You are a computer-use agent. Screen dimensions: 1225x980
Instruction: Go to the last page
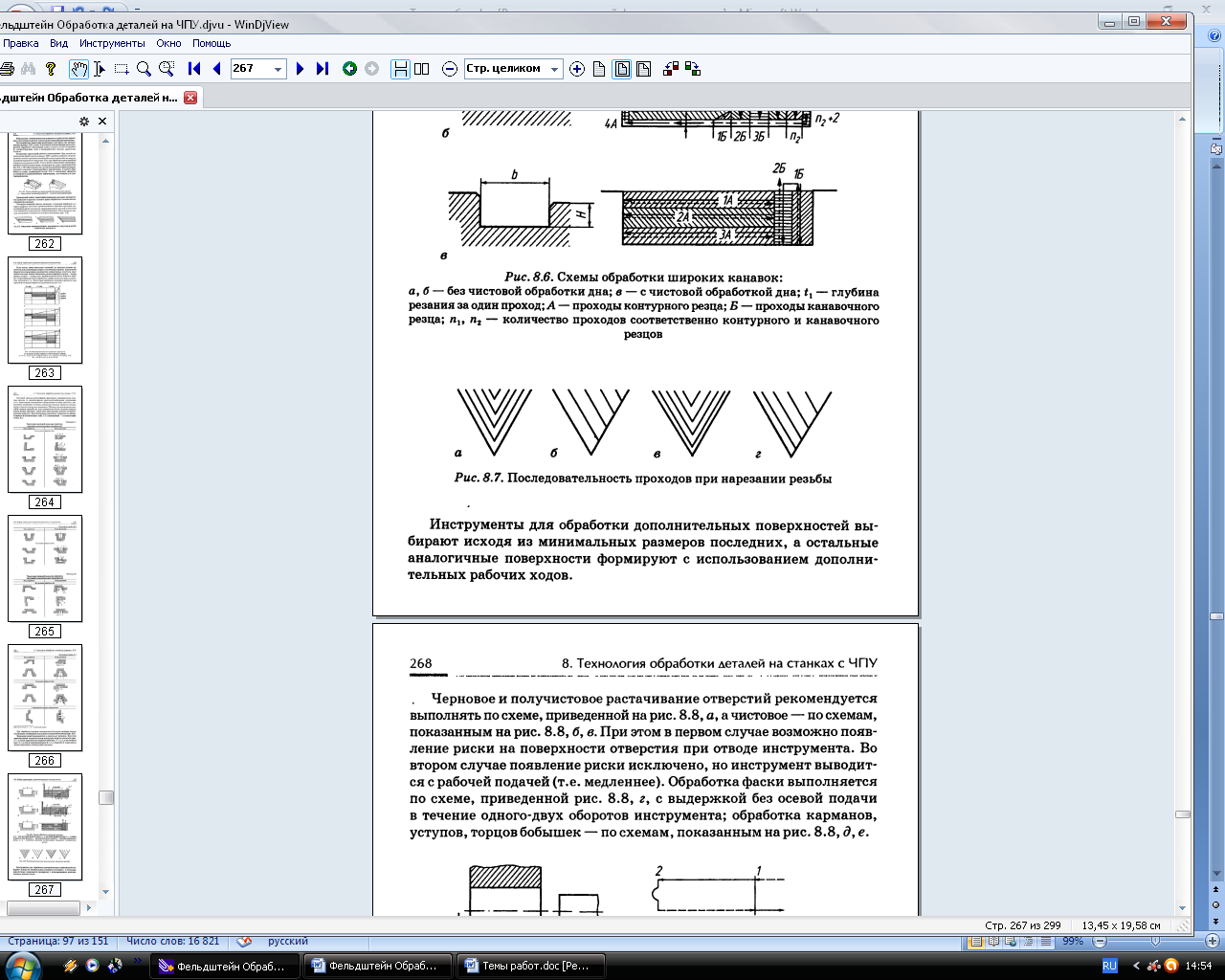tap(323, 69)
